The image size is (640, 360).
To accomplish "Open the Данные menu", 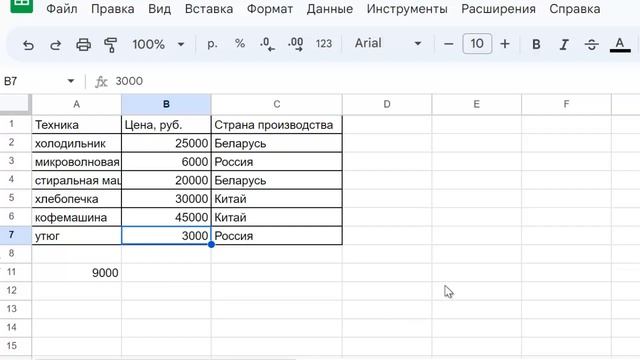I will [330, 9].
